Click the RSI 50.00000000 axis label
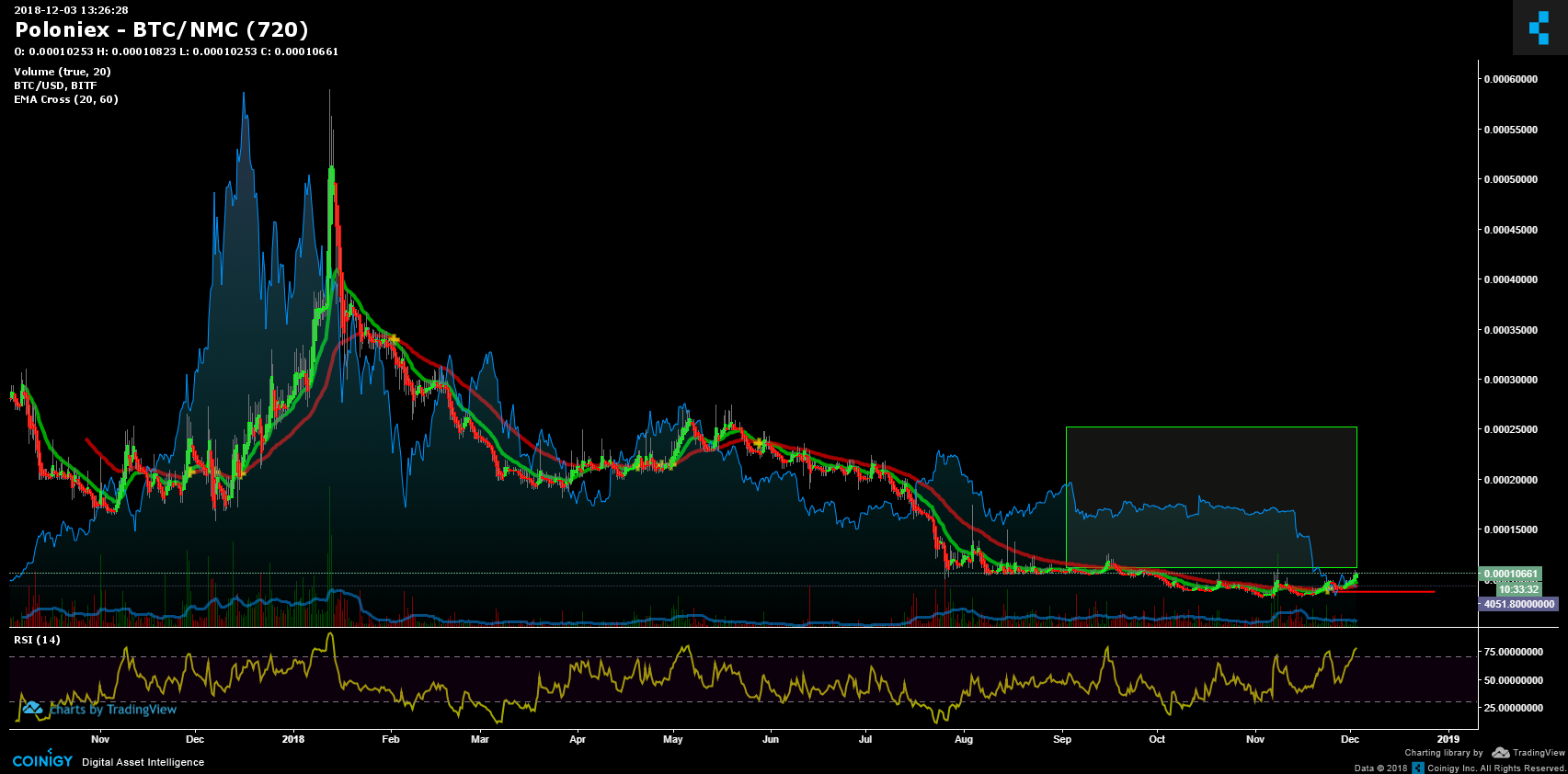This screenshot has height=774, width=1568. click(1514, 680)
